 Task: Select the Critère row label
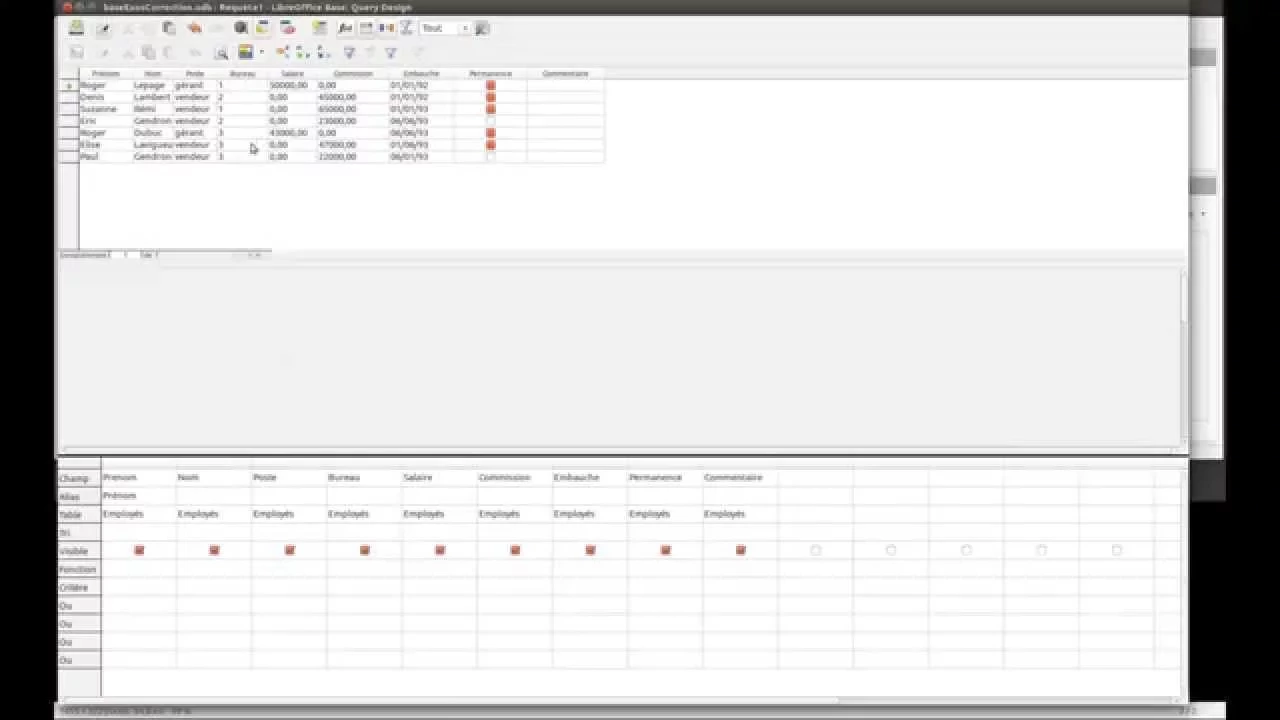click(x=79, y=587)
